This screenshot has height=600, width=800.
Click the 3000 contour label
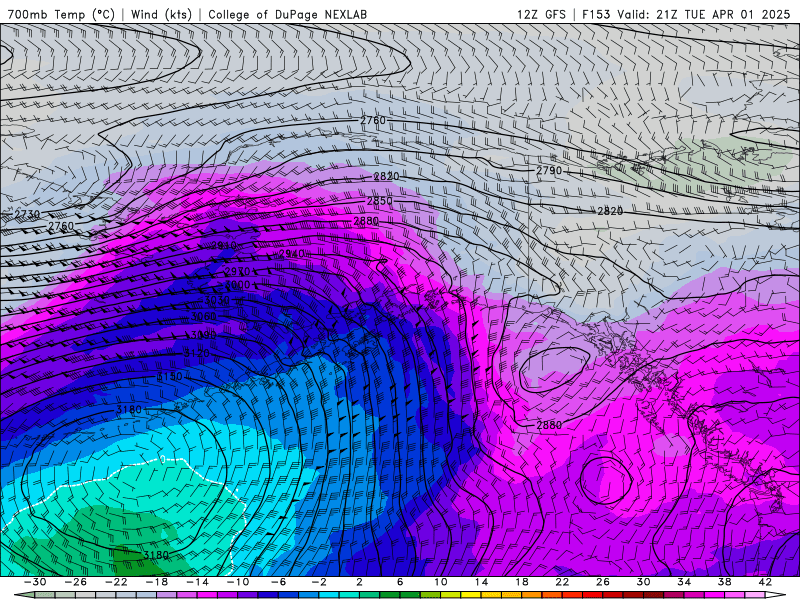237,285
